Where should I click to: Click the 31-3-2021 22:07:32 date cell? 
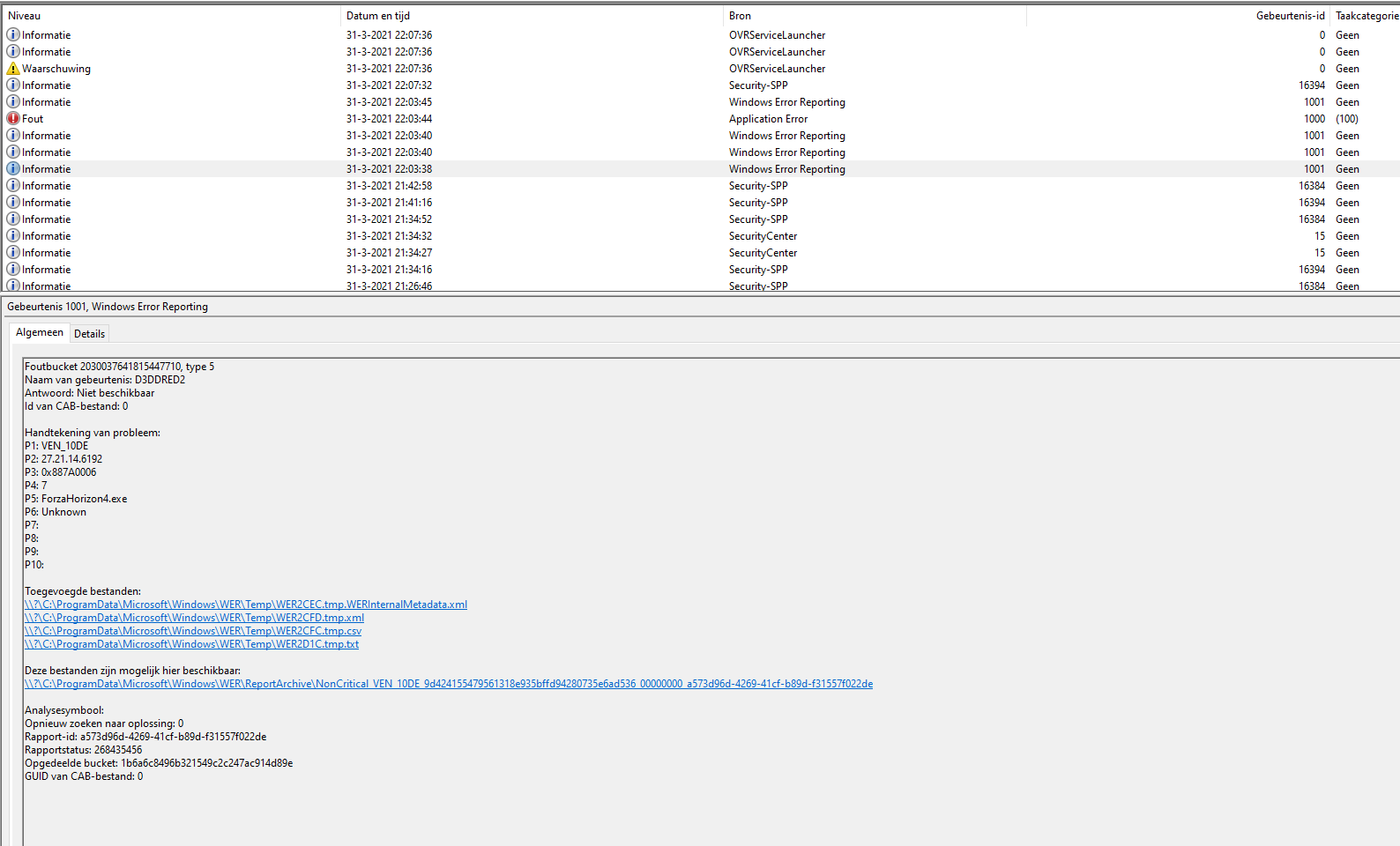pos(389,85)
